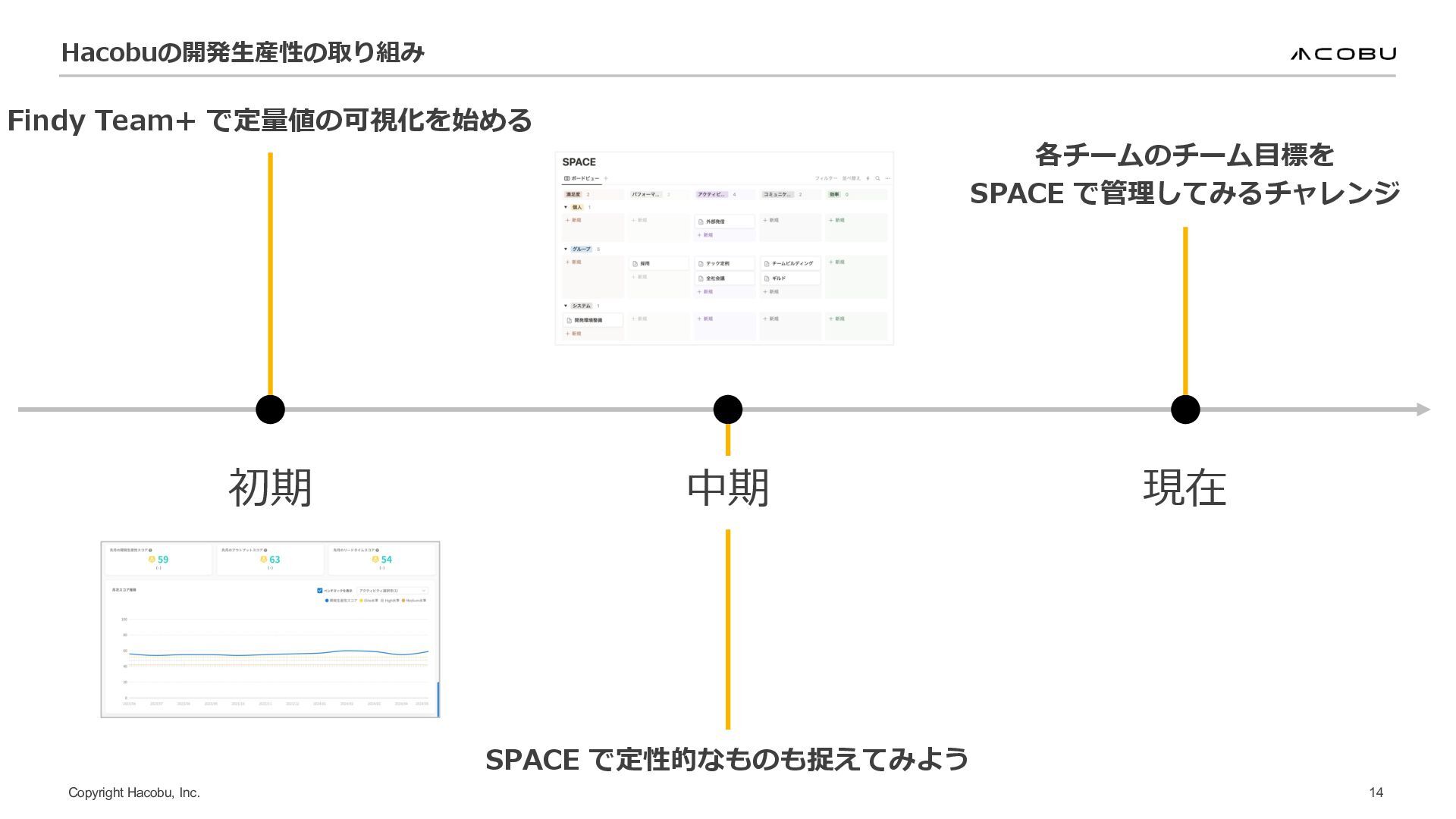Click the 効率 column header tag
The width and height of the screenshot is (1456, 819).
pos(834,194)
